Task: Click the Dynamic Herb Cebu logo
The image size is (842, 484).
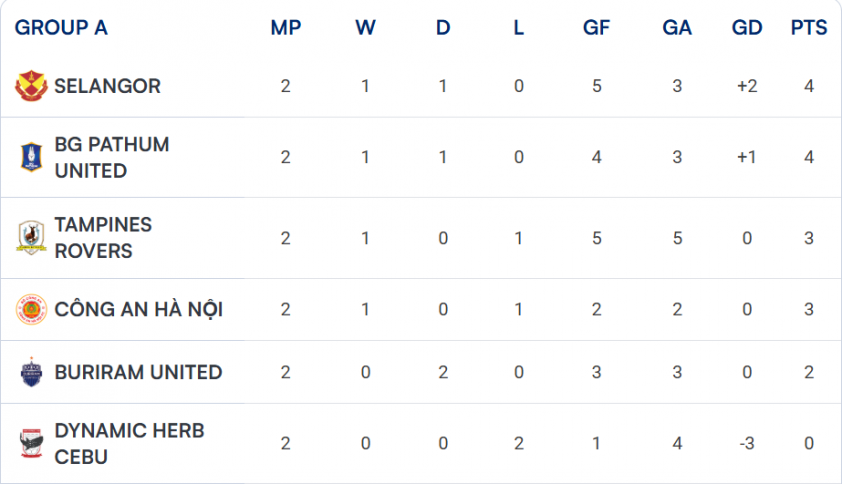Action: (31, 444)
